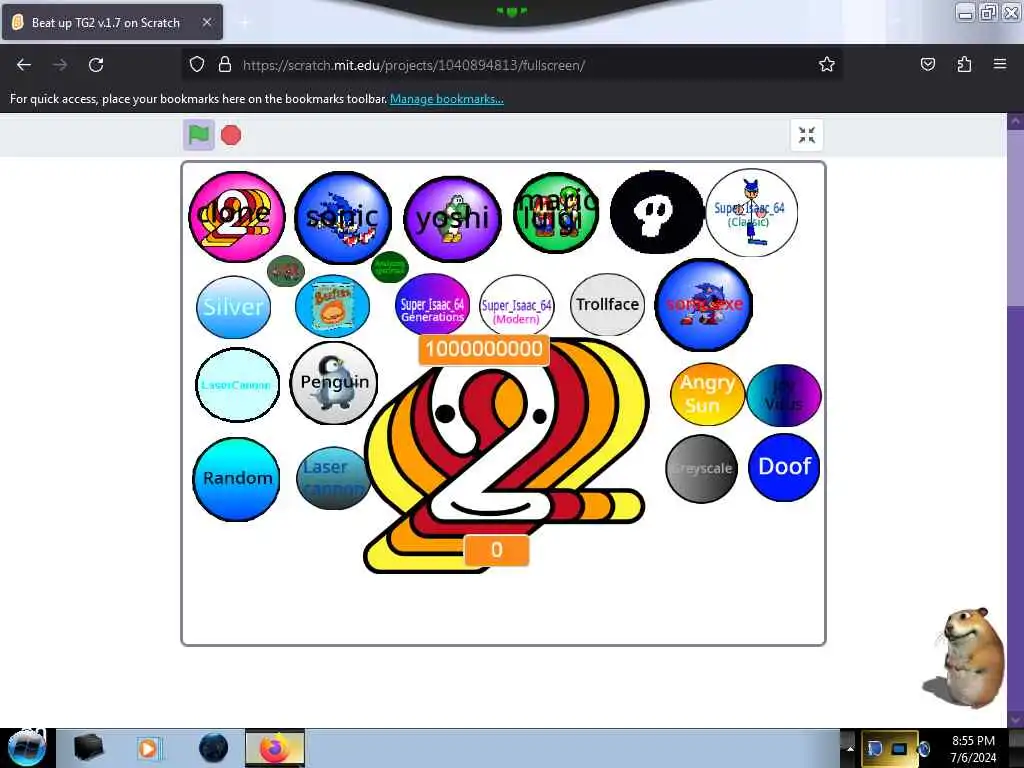Open the Windows Start orb
The height and width of the screenshot is (768, 1024).
(x=27, y=748)
